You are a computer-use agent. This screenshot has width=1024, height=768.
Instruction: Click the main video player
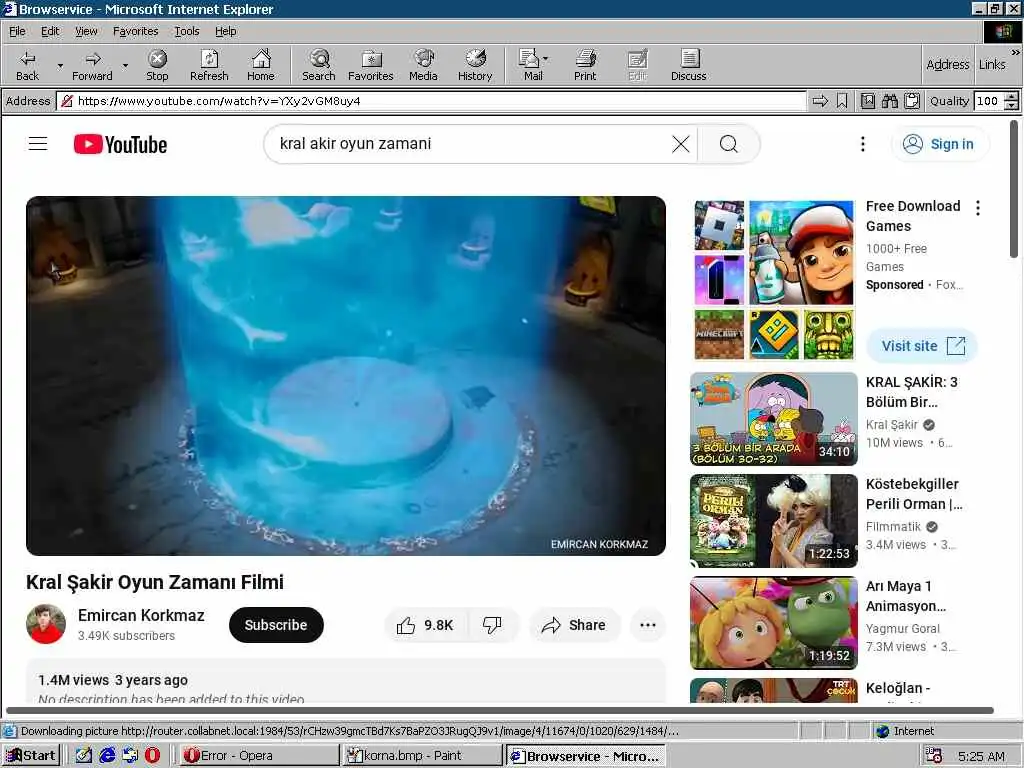pyautogui.click(x=346, y=376)
